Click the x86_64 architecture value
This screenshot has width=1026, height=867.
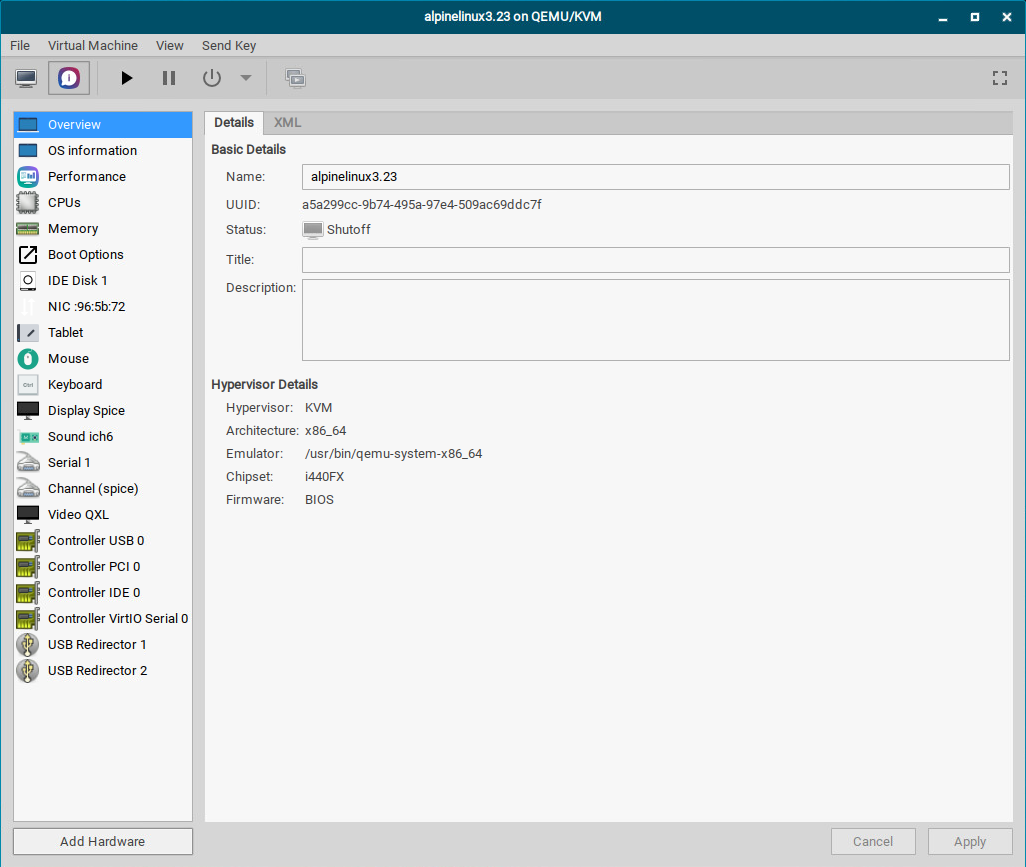[325, 431]
